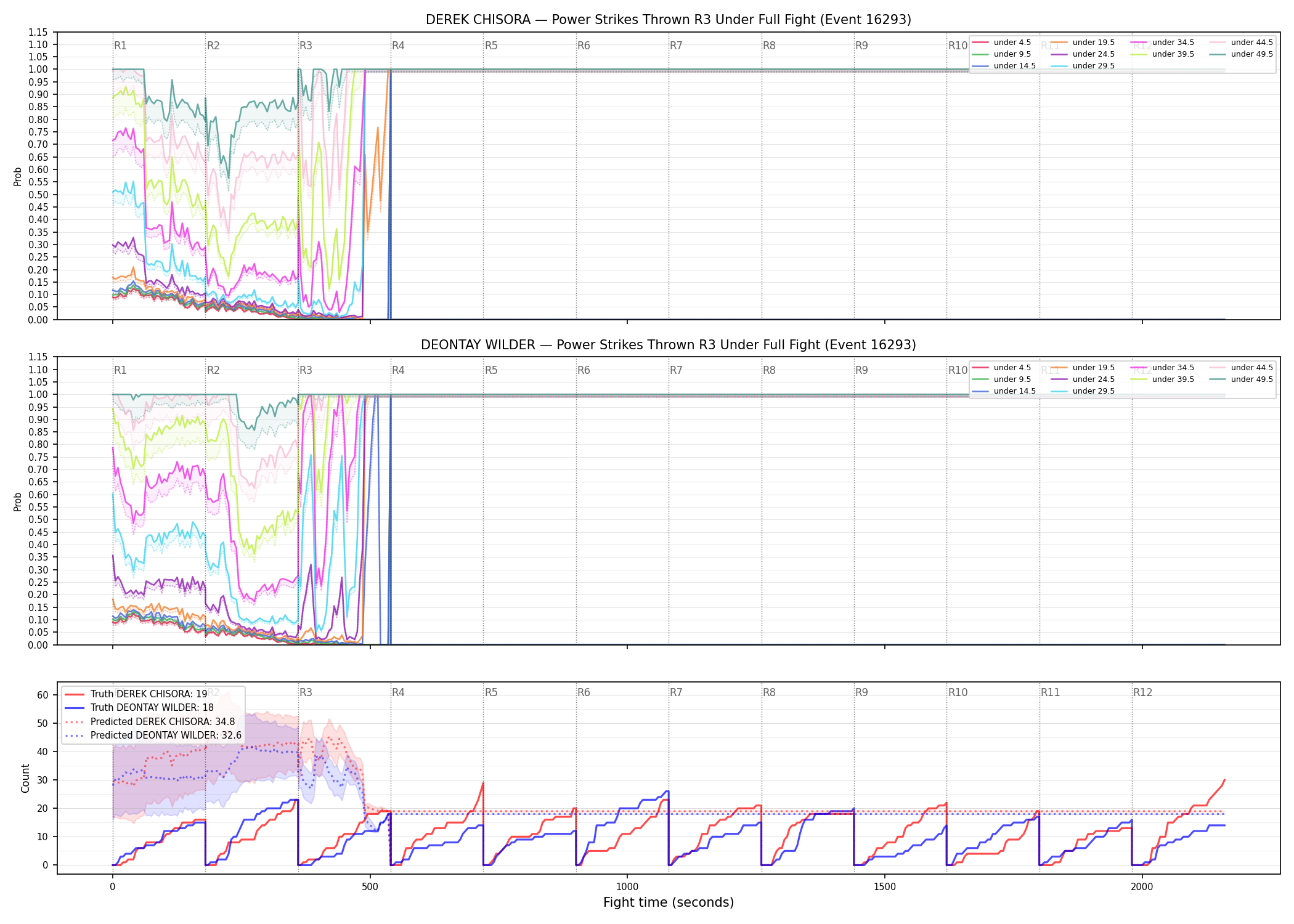Click the DEREK CHISORA chart title
The image size is (1294, 924).
[669, 20]
